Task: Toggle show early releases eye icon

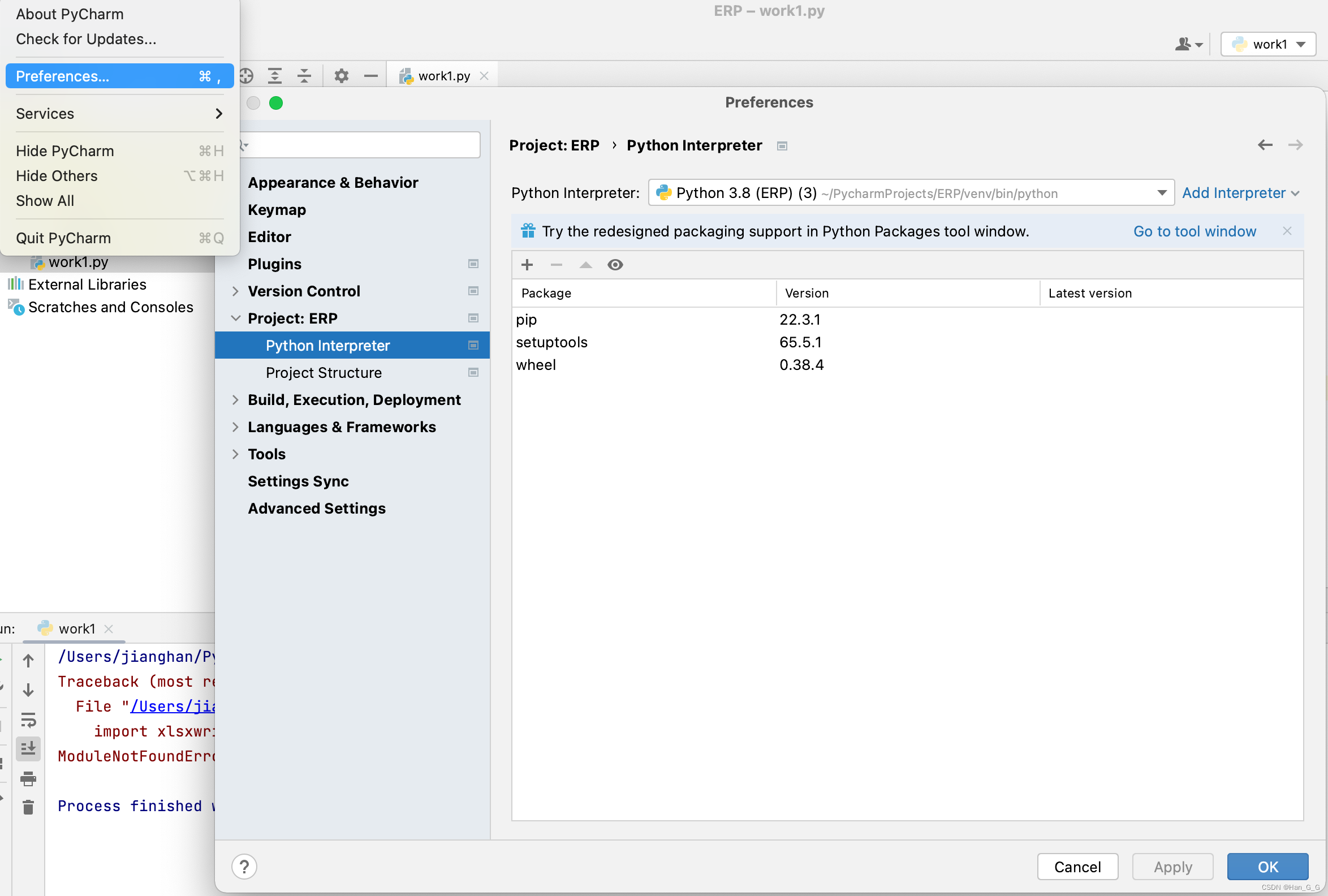Action: [615, 265]
